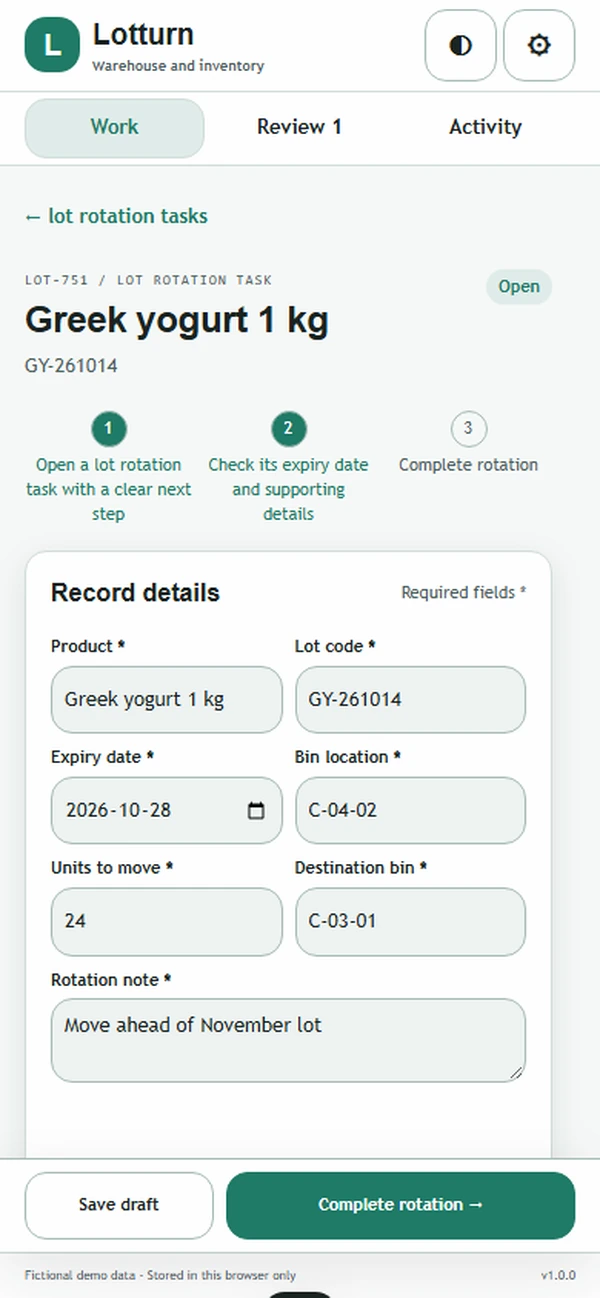600x1298 pixels.
Task: Click the Fictional demo data footer text
Action: [x=160, y=1275]
